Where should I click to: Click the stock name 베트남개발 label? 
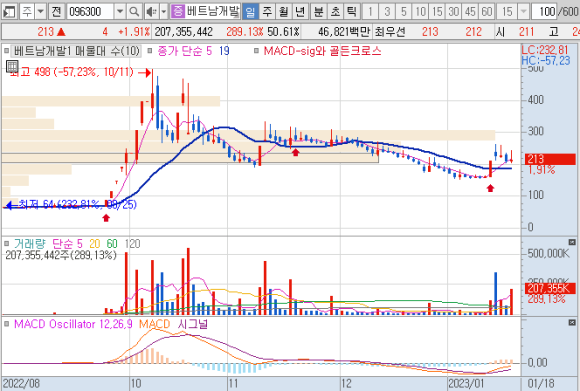pyautogui.click(x=212, y=12)
